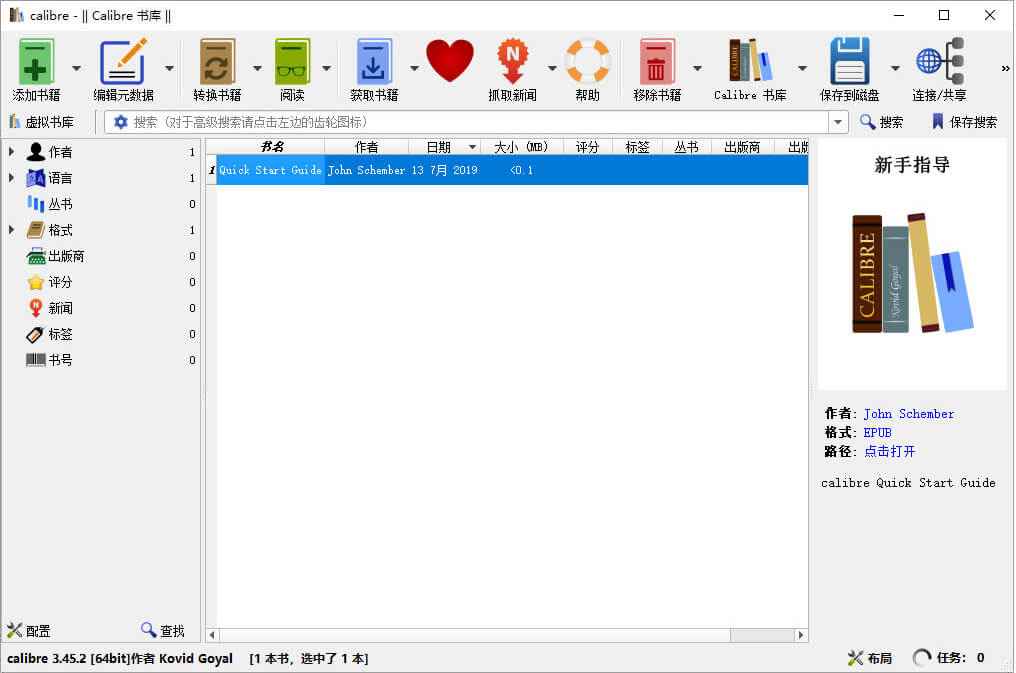This screenshot has width=1016, height=673.
Task: Expand the 作者 (Authors) category
Action: [10, 152]
